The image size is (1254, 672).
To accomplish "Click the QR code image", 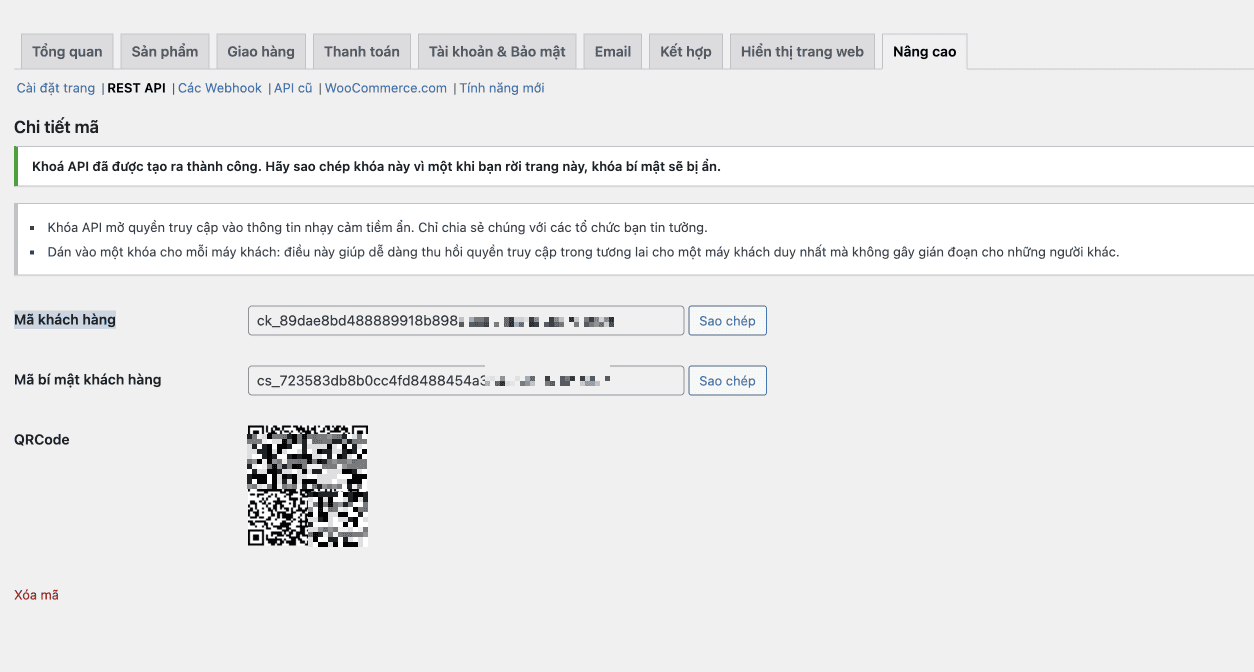I will pos(308,486).
